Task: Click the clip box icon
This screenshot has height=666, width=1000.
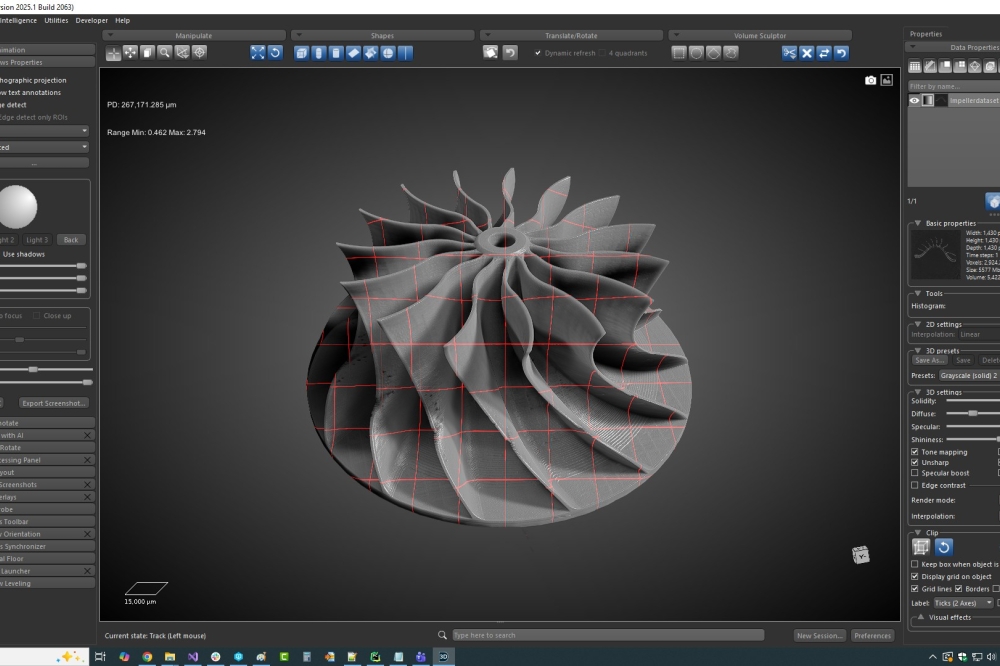Action: click(921, 547)
